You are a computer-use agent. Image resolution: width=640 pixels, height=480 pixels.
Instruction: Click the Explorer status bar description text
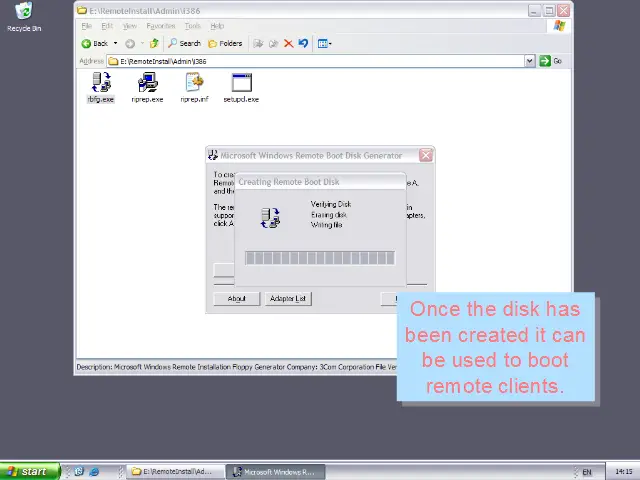coord(236,367)
